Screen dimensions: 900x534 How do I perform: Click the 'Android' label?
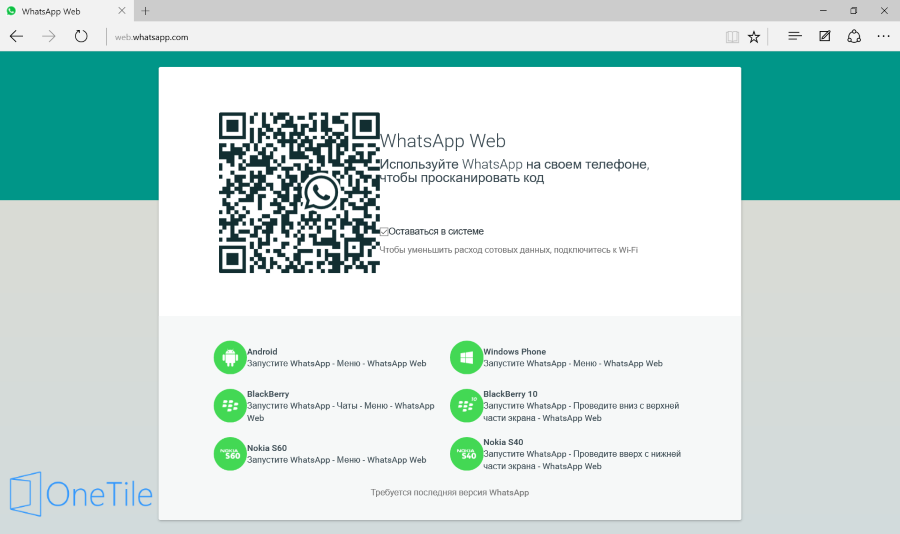[x=262, y=351]
